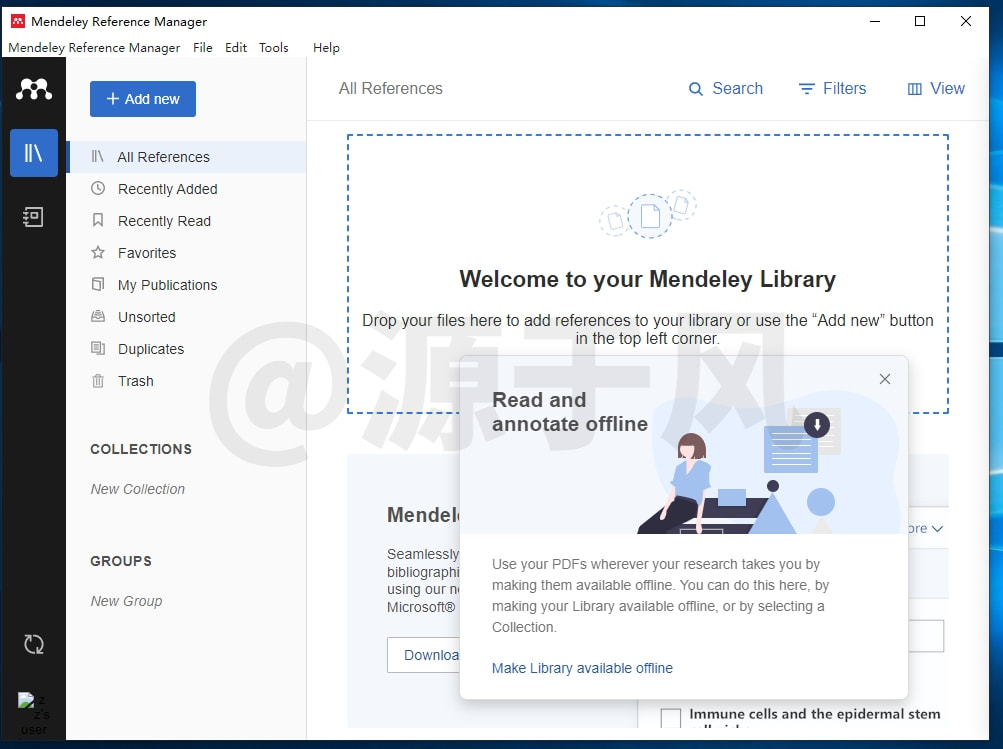Viewport: 1003px width, 749px height.
Task: Tick the checkbox beside Immune cells reference
Action: (670, 717)
